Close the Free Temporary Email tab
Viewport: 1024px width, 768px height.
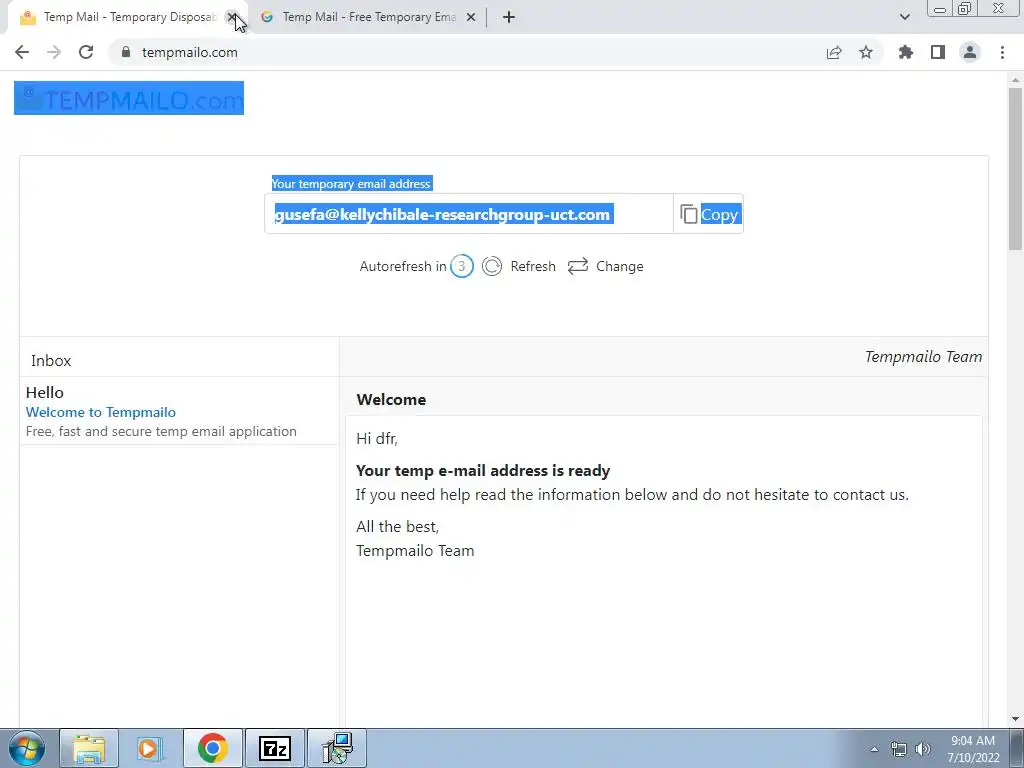[471, 17]
